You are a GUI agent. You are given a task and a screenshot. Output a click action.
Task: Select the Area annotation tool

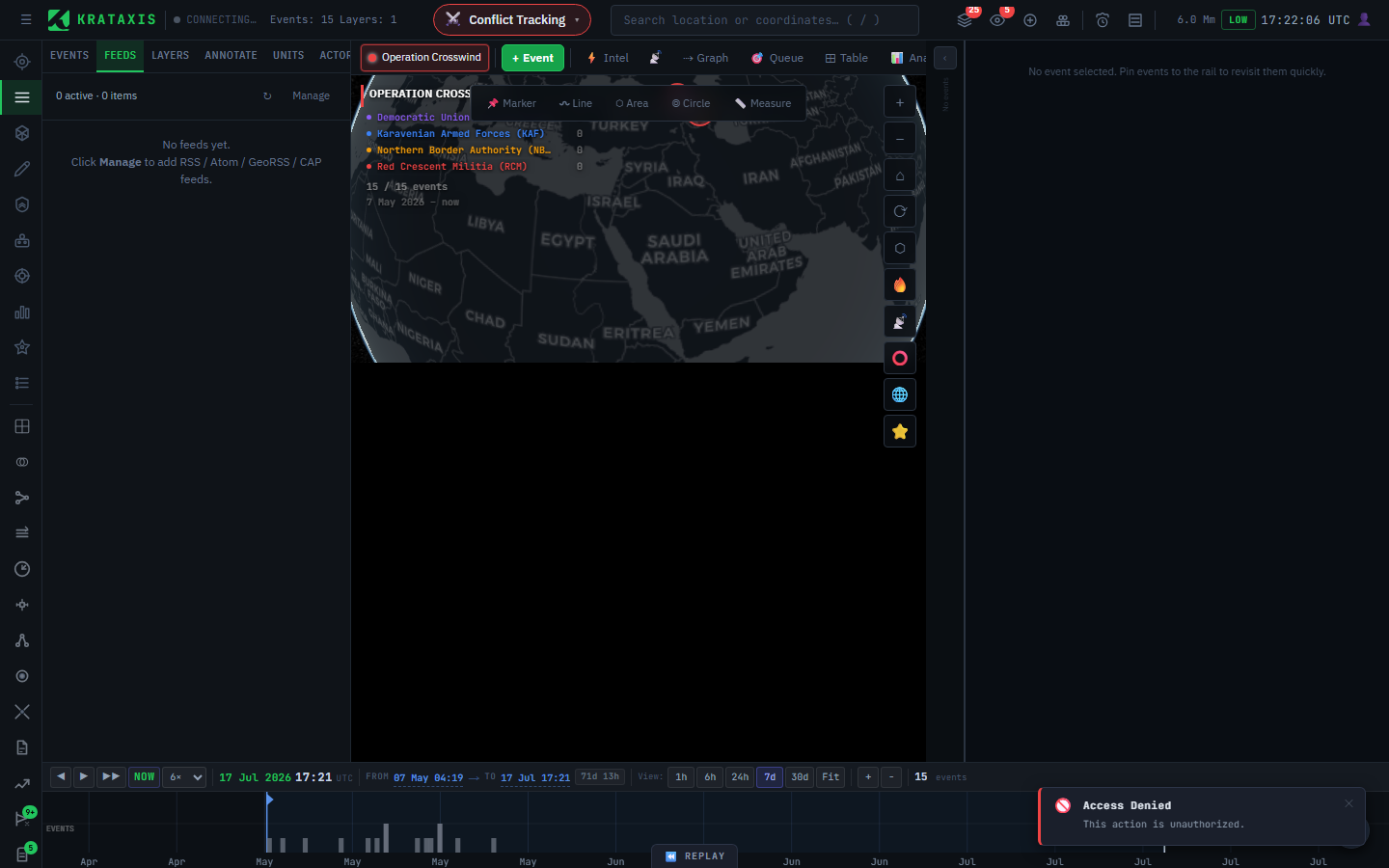(x=632, y=103)
